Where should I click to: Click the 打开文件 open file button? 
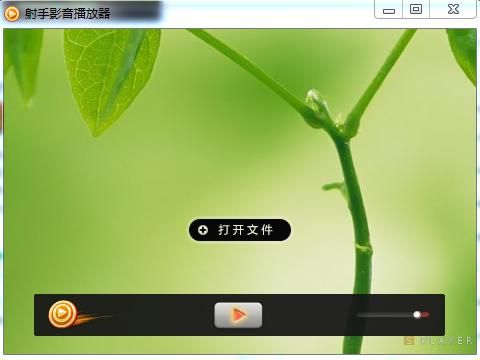click(x=240, y=230)
